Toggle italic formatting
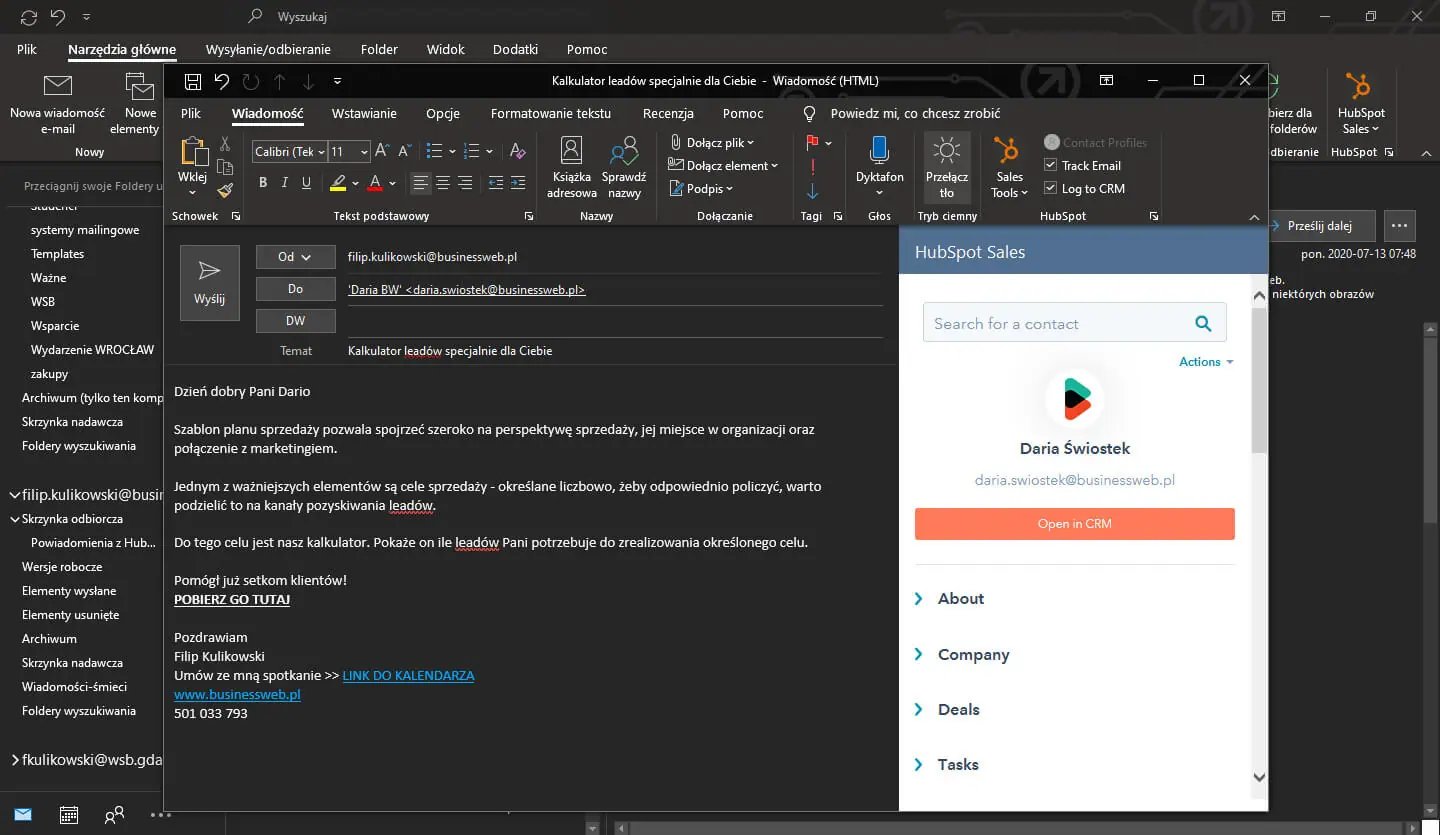The image size is (1440, 835). [x=285, y=183]
